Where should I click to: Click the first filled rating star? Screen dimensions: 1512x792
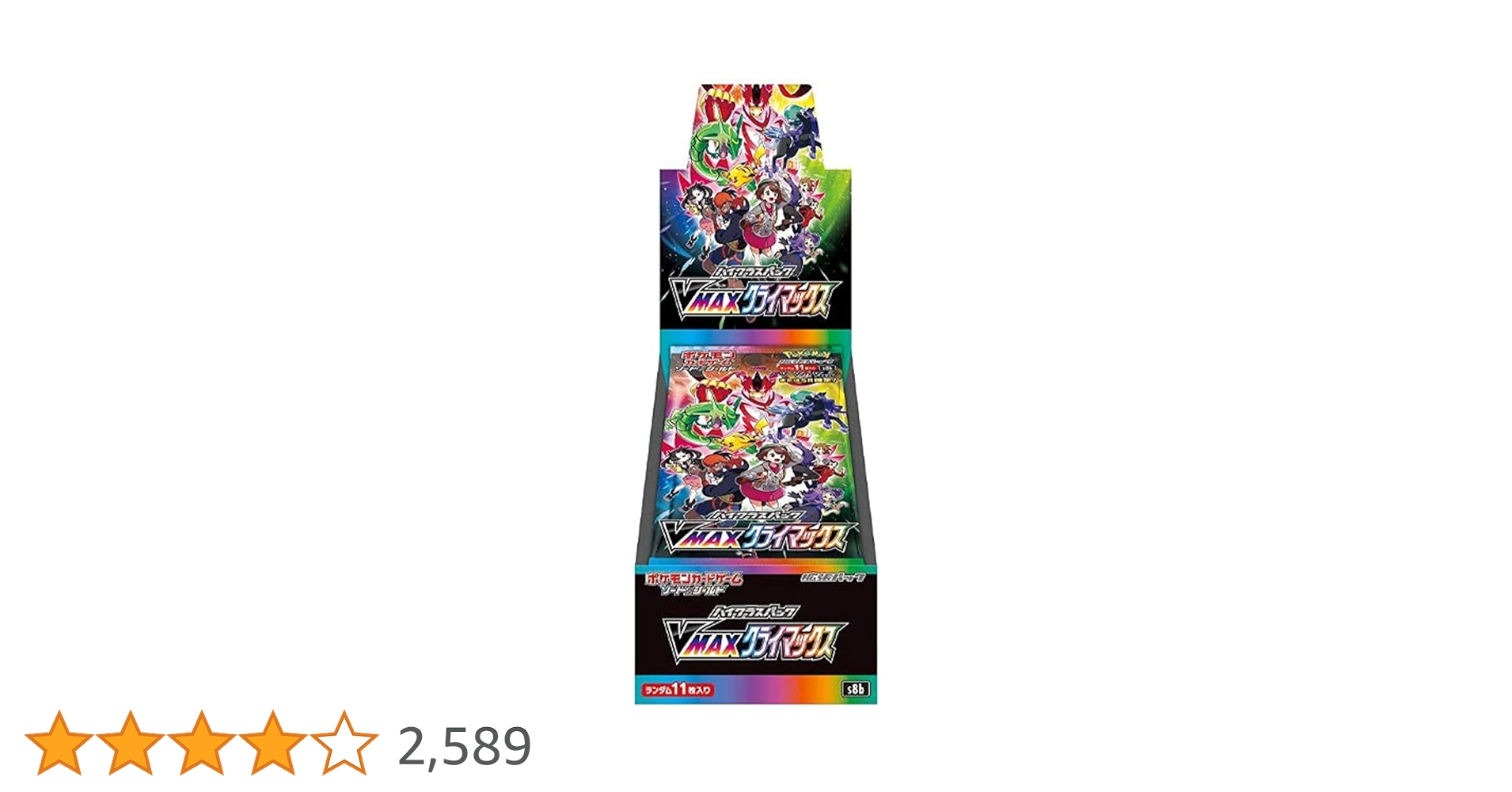click(59, 743)
